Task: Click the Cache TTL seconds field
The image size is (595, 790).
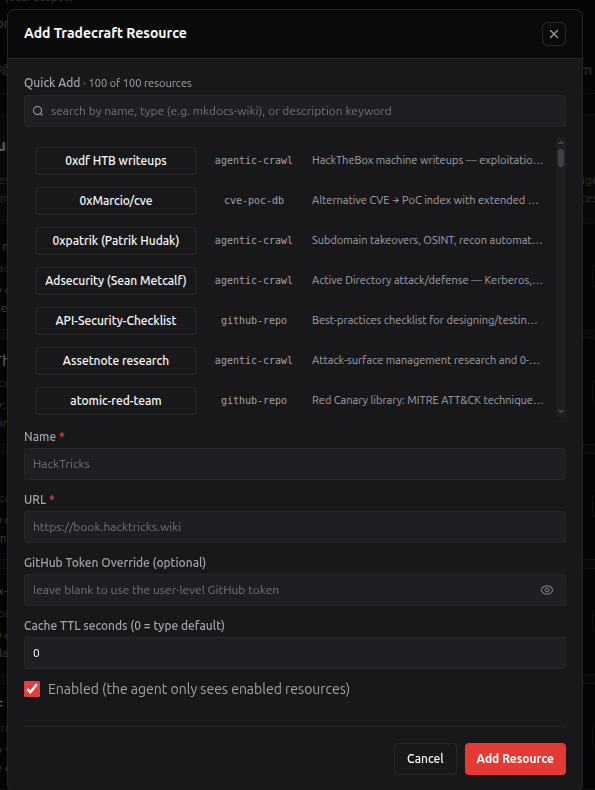Action: pos(295,653)
